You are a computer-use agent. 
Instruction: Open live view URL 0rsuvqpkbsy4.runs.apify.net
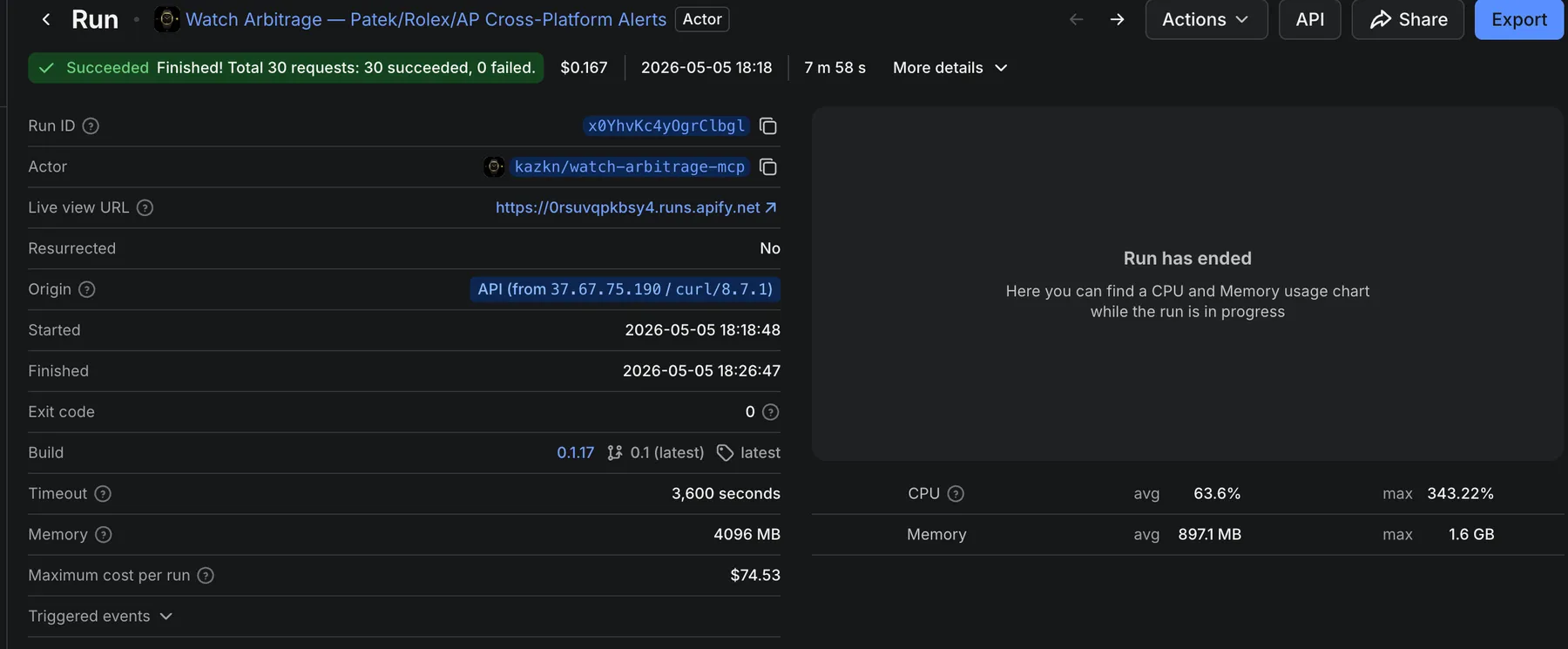point(636,208)
